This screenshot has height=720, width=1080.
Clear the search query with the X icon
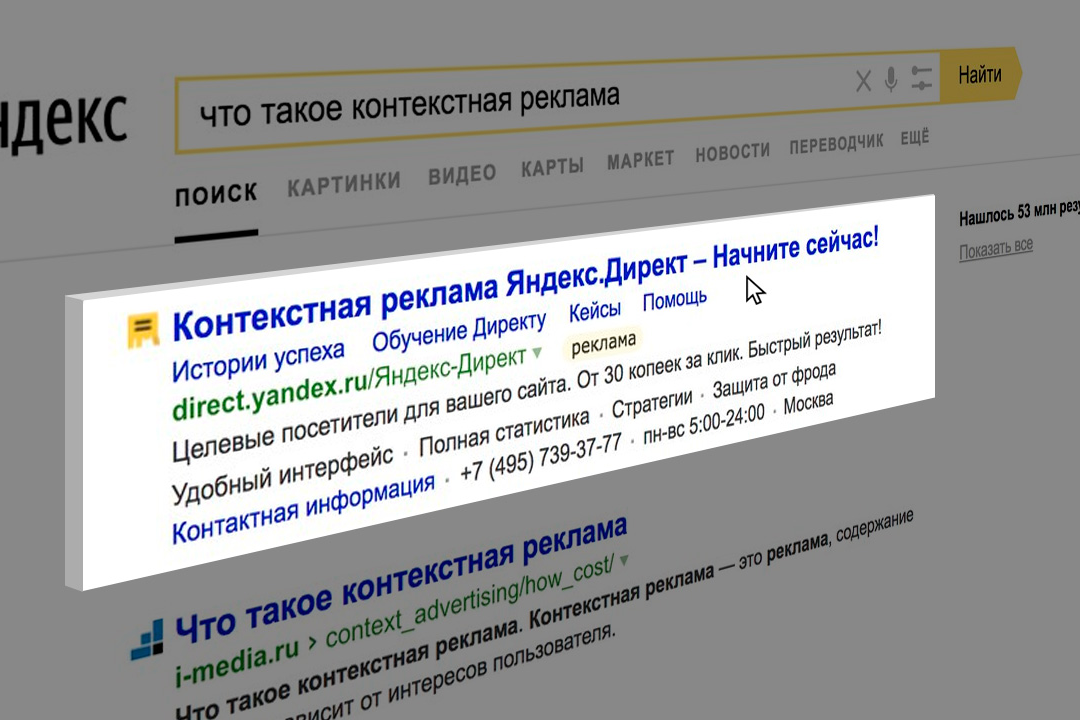click(863, 82)
